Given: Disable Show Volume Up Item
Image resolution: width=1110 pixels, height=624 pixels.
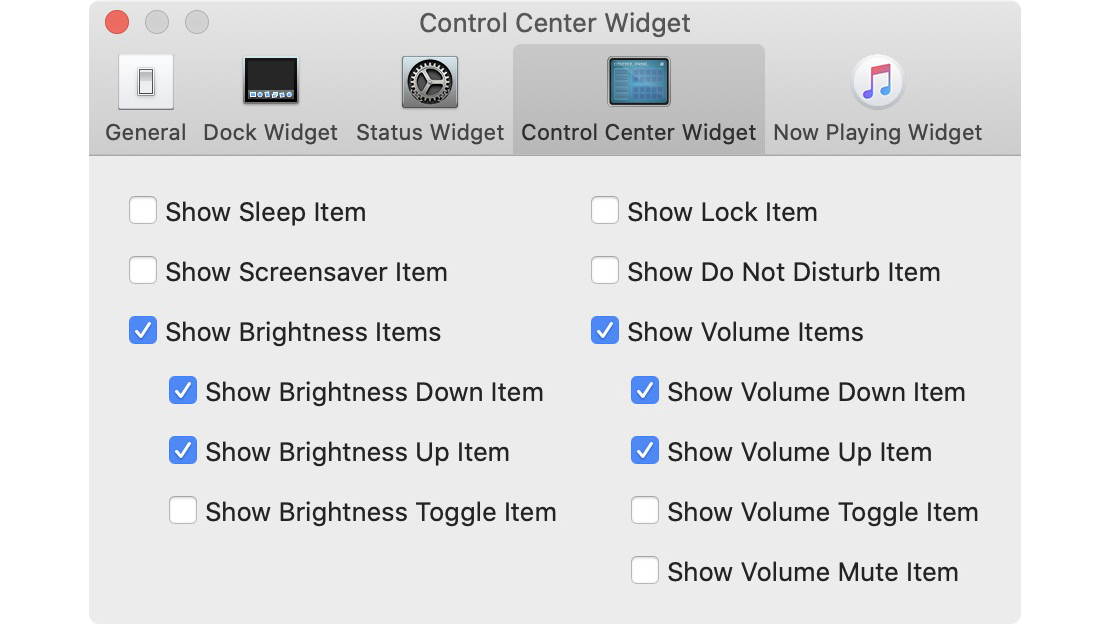Looking at the screenshot, I should (x=645, y=450).
